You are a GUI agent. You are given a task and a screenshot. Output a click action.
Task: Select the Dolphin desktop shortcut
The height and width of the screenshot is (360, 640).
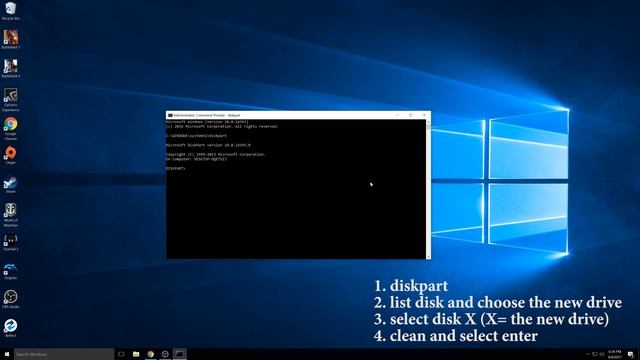click(x=11, y=271)
